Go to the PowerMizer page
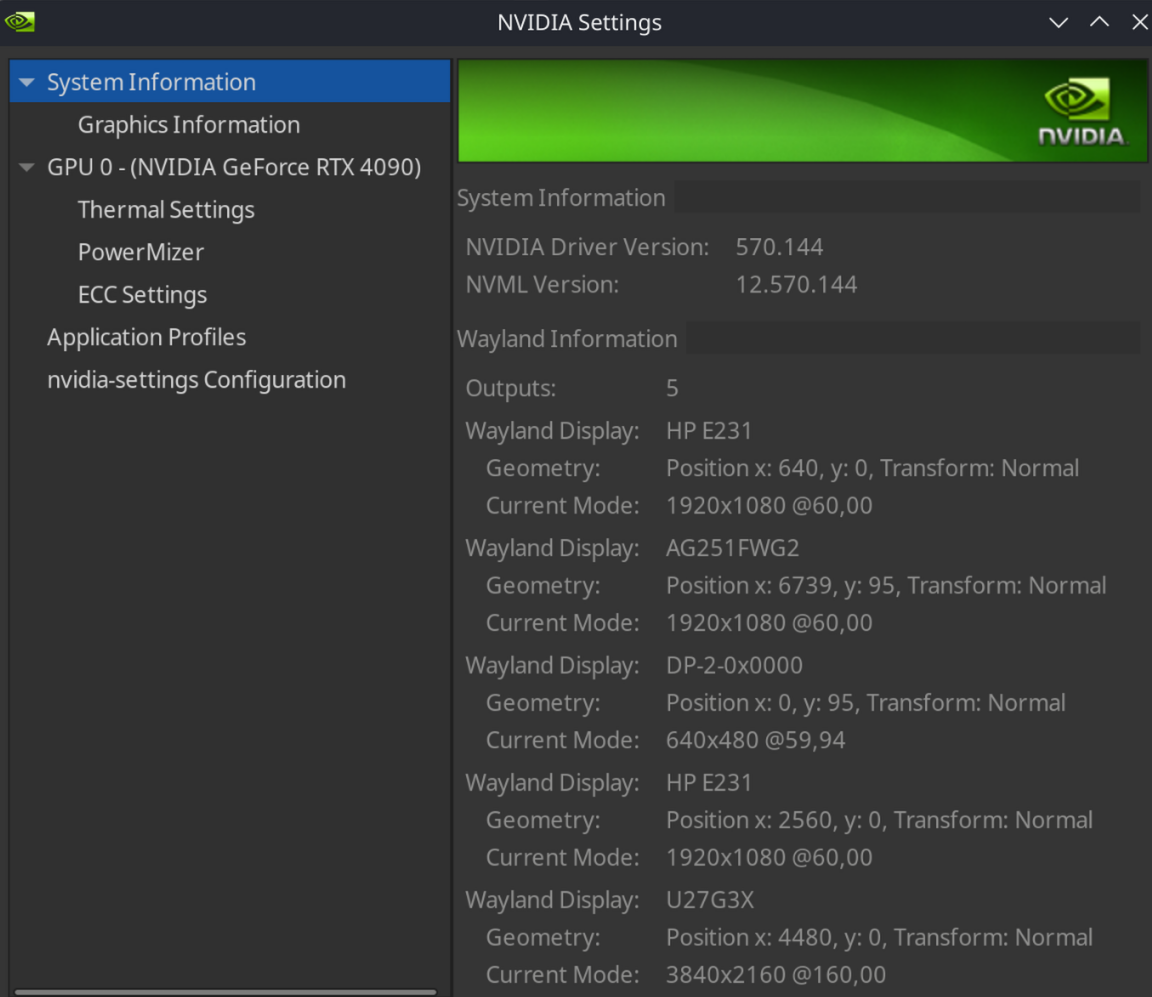The height and width of the screenshot is (997, 1152). click(141, 252)
